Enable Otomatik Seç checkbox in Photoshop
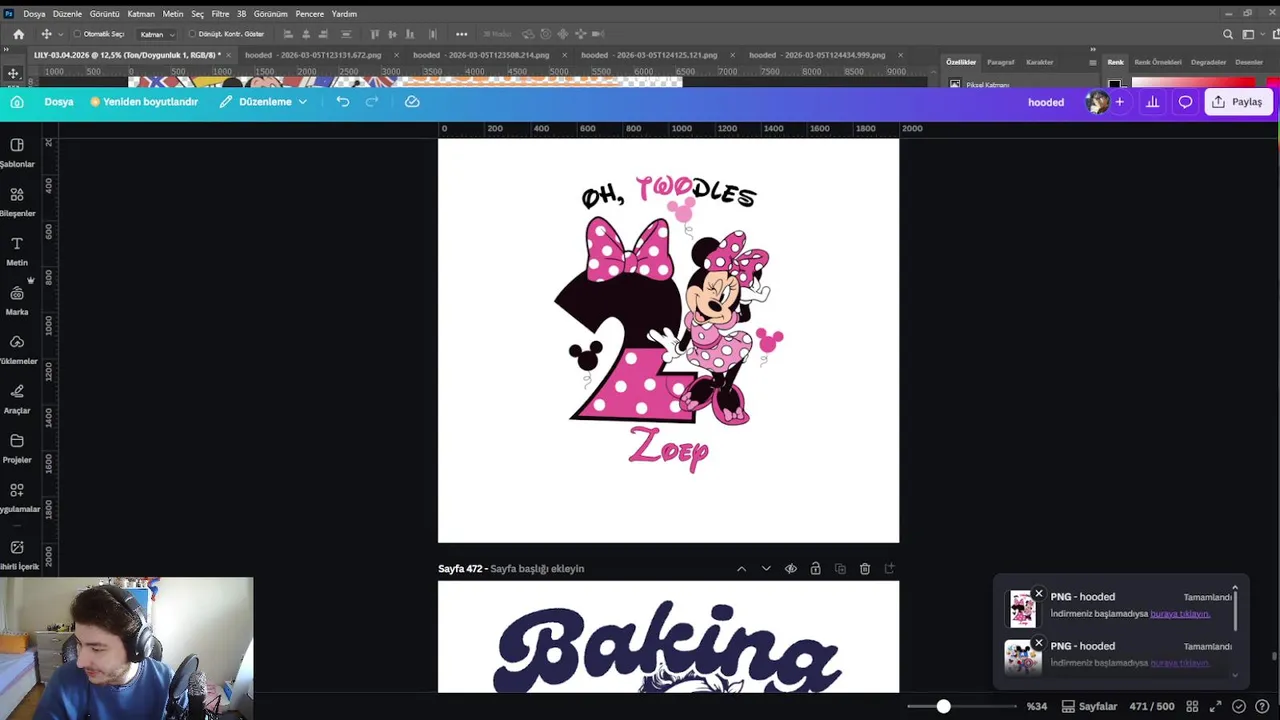 77,34
